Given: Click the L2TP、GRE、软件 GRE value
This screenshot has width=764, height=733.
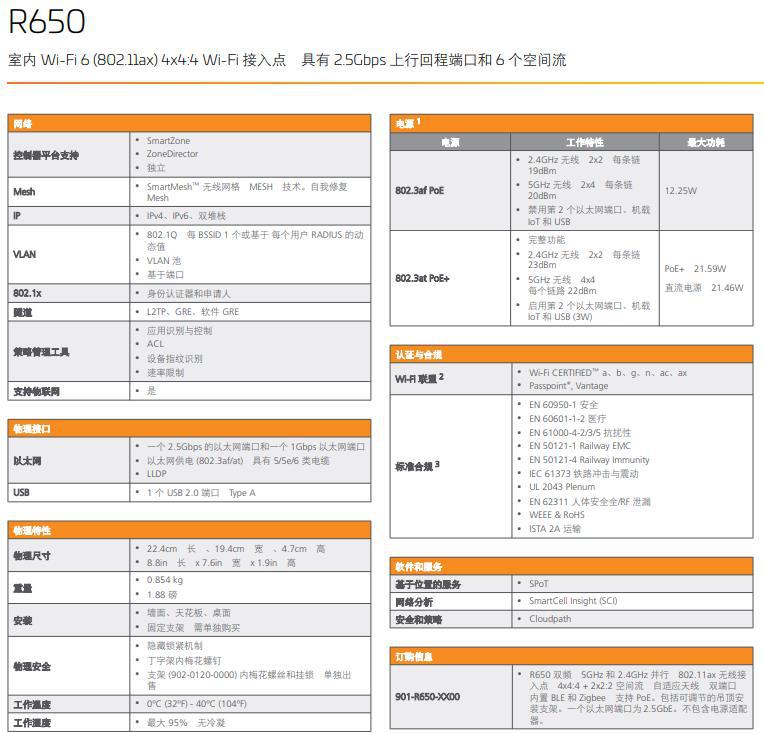Looking at the screenshot, I should point(193,311).
